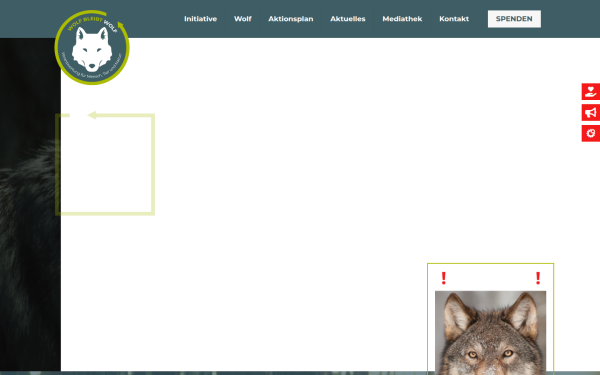
Task: Open the Initiative menu
Action: (x=201, y=19)
